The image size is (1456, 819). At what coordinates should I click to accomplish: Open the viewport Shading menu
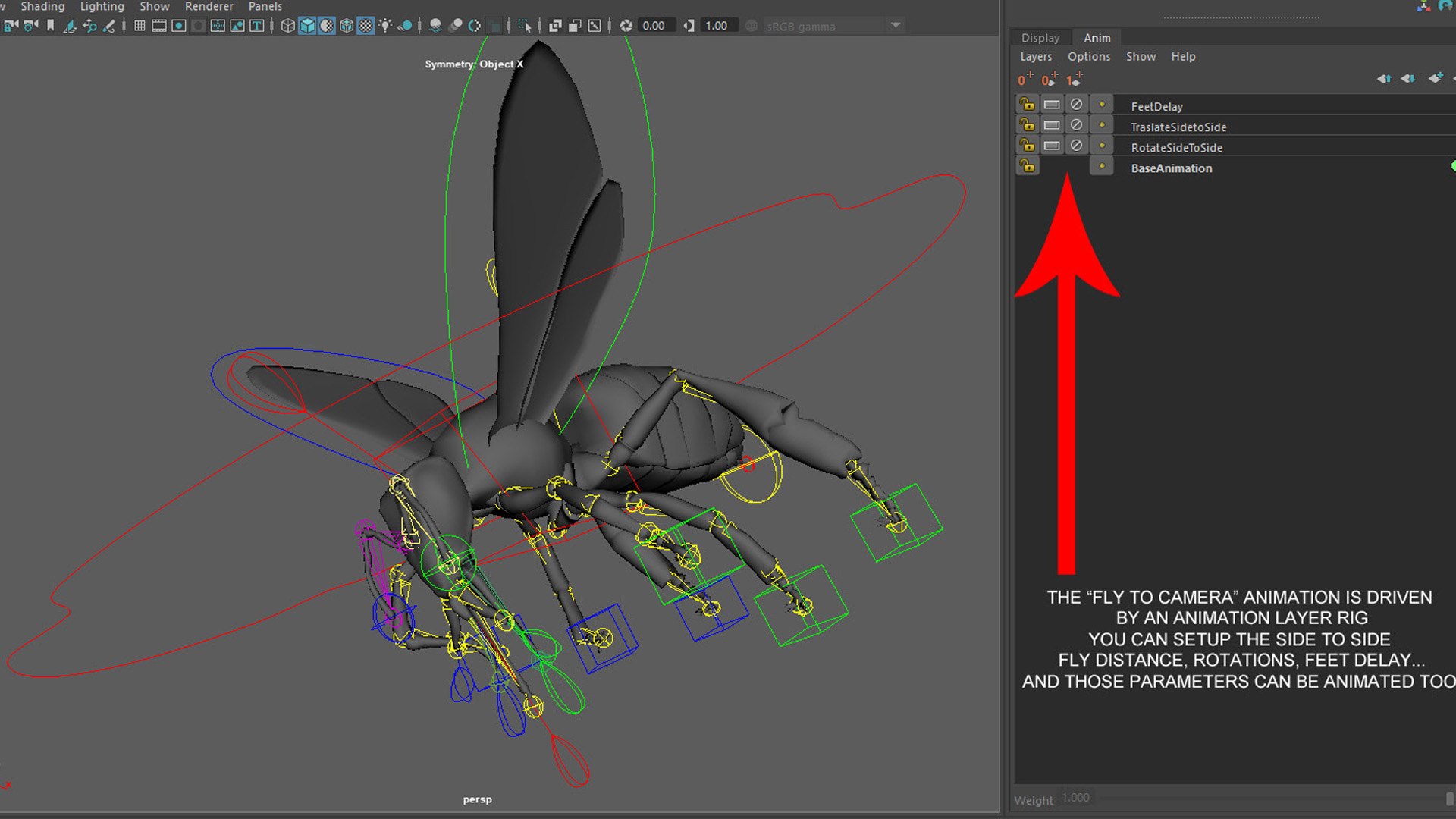coord(42,6)
